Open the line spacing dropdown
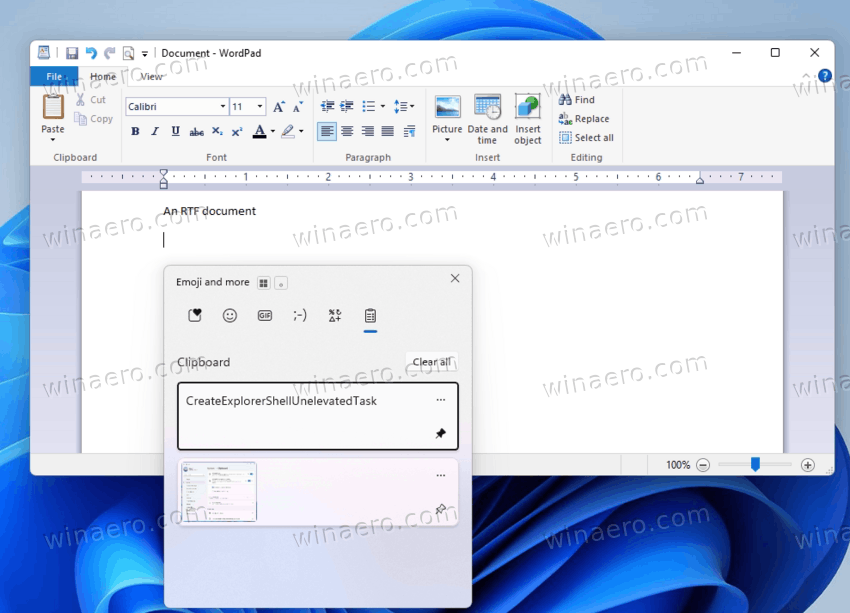 (404, 106)
